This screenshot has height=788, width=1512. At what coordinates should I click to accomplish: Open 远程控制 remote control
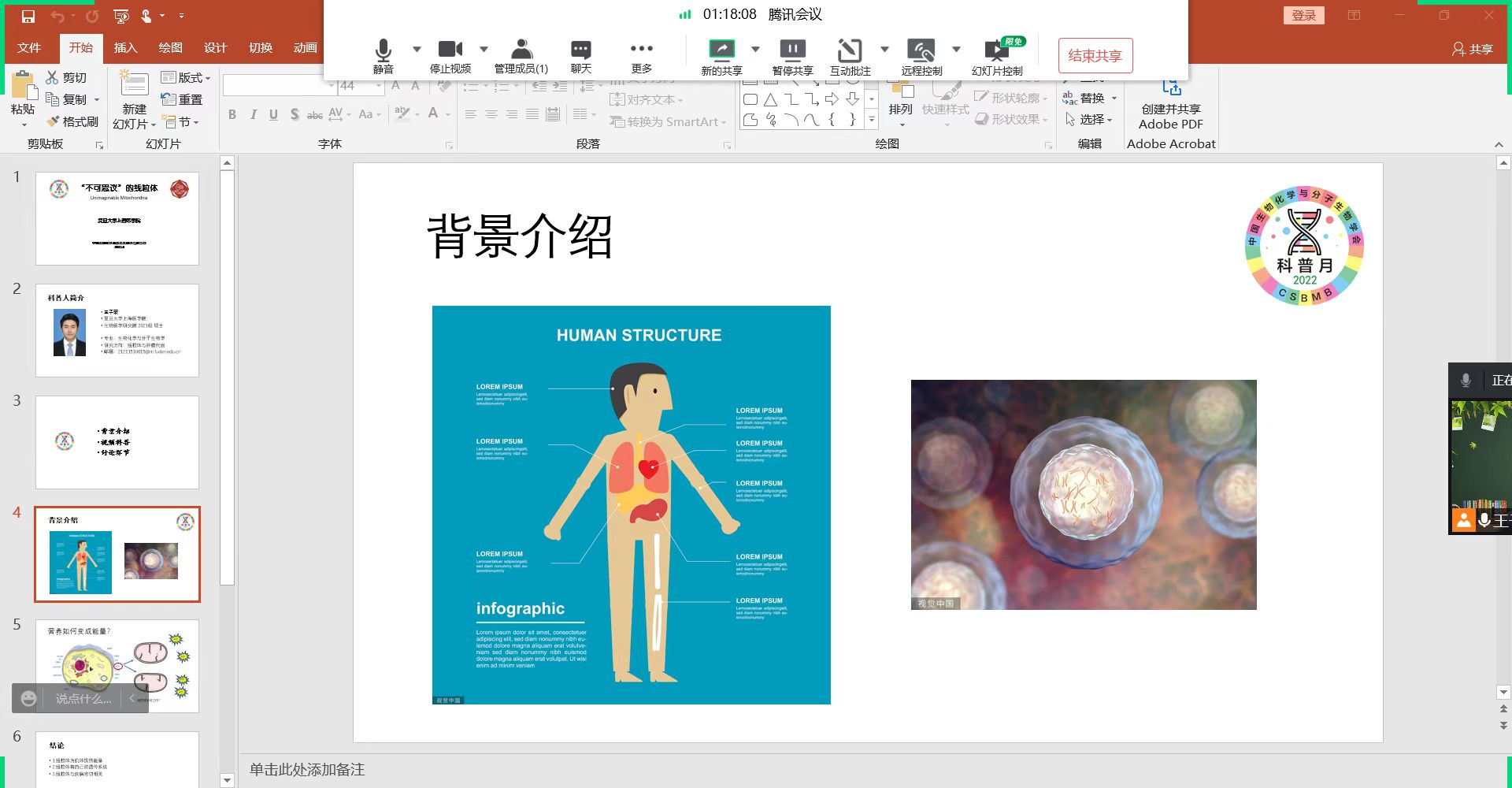(921, 58)
